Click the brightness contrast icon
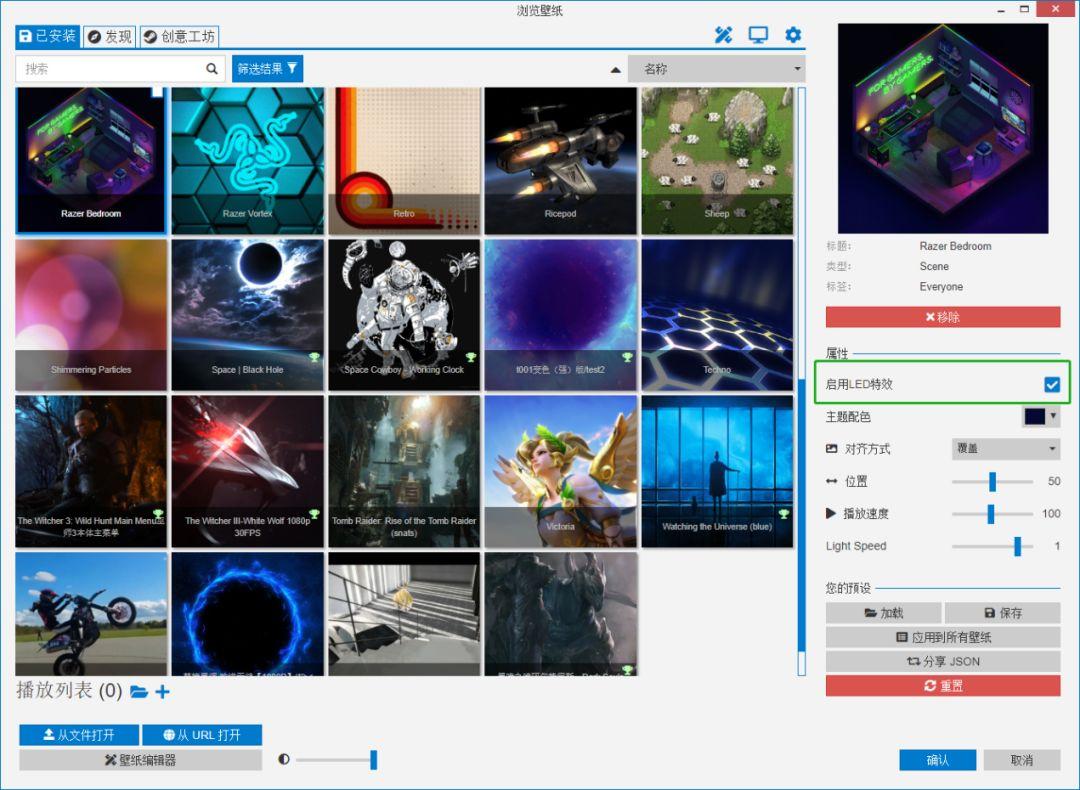The width and height of the screenshot is (1080, 790). pos(284,760)
